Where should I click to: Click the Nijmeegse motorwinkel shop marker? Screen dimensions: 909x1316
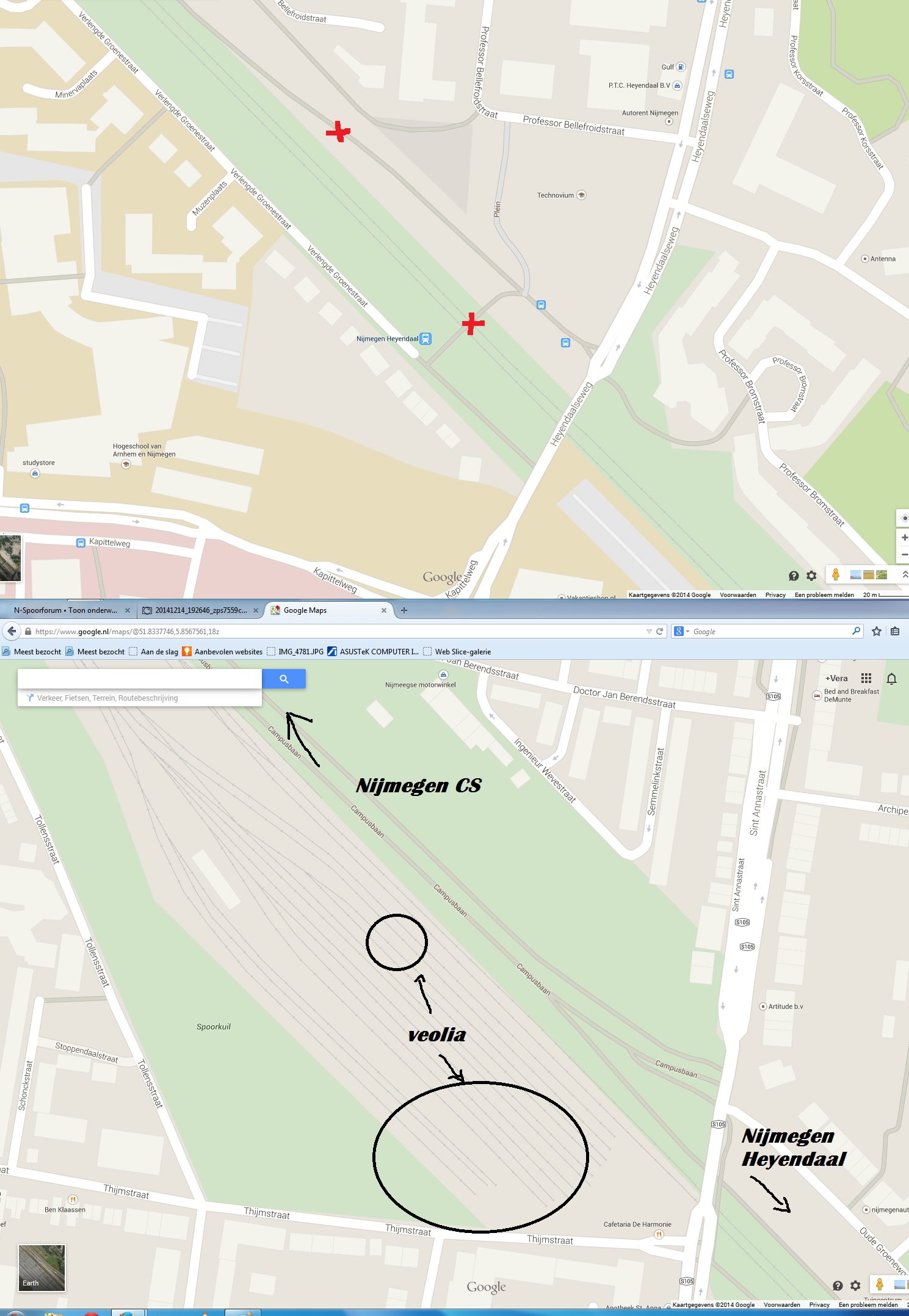coord(443,674)
